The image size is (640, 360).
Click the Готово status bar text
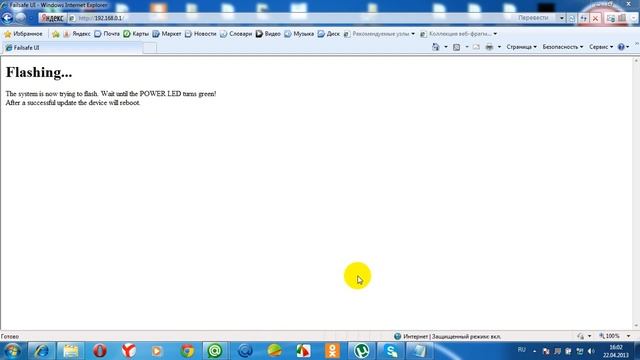coord(10,337)
